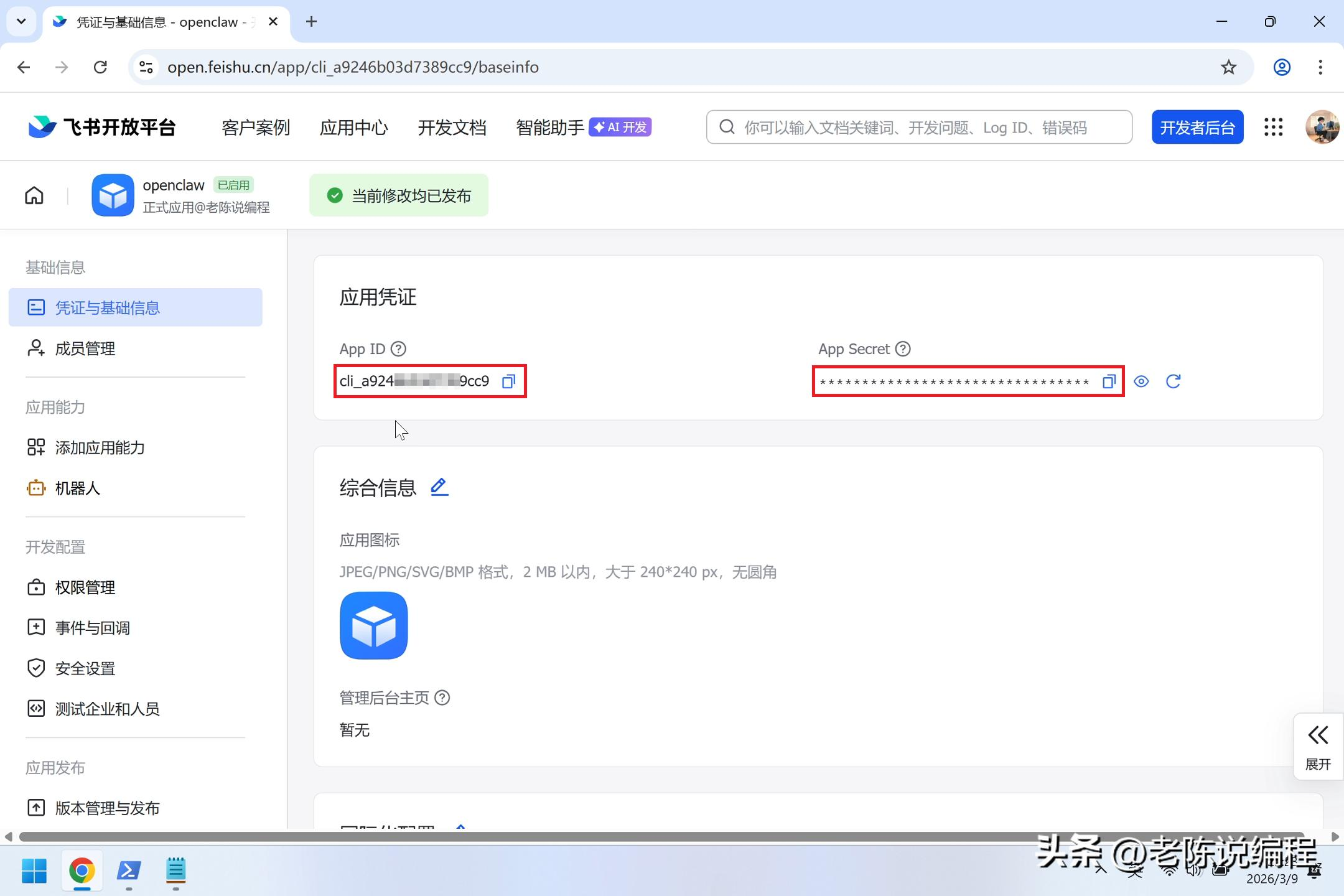The width and height of the screenshot is (1344, 896).
Task: Reset the App Secret with refresh icon
Action: tap(1173, 381)
